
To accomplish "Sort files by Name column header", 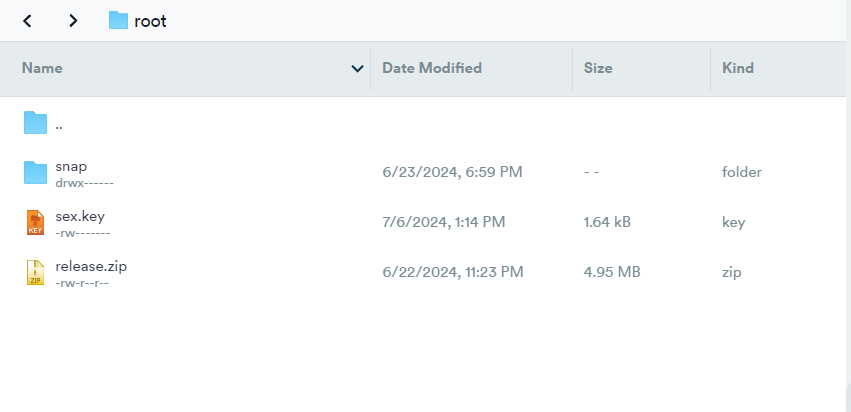I will point(42,68).
